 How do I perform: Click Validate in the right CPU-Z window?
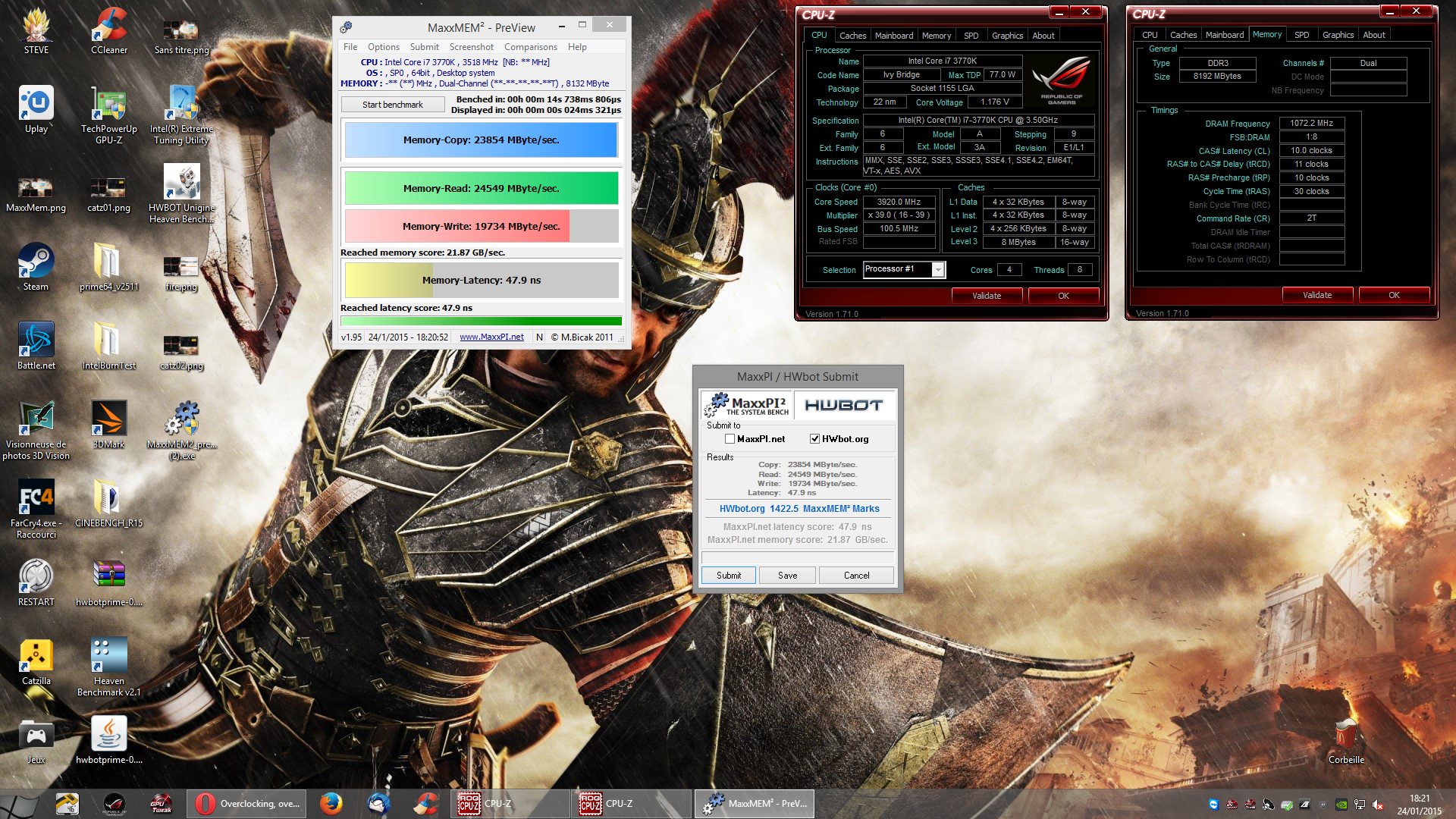[1317, 295]
